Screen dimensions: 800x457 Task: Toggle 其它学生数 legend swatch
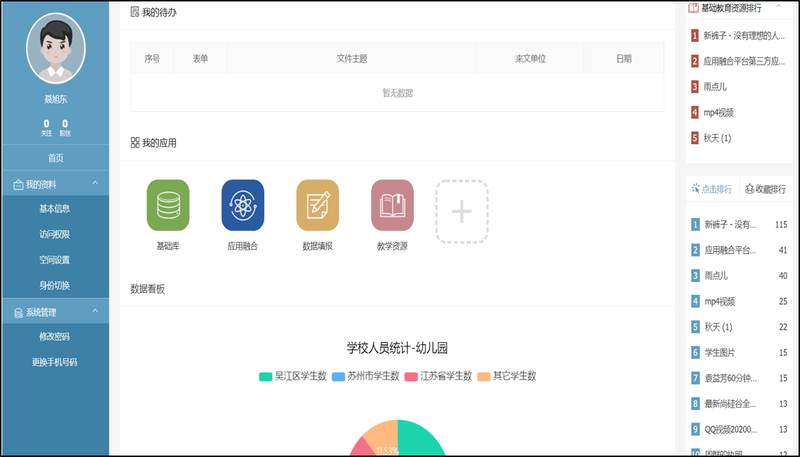pyautogui.click(x=484, y=377)
